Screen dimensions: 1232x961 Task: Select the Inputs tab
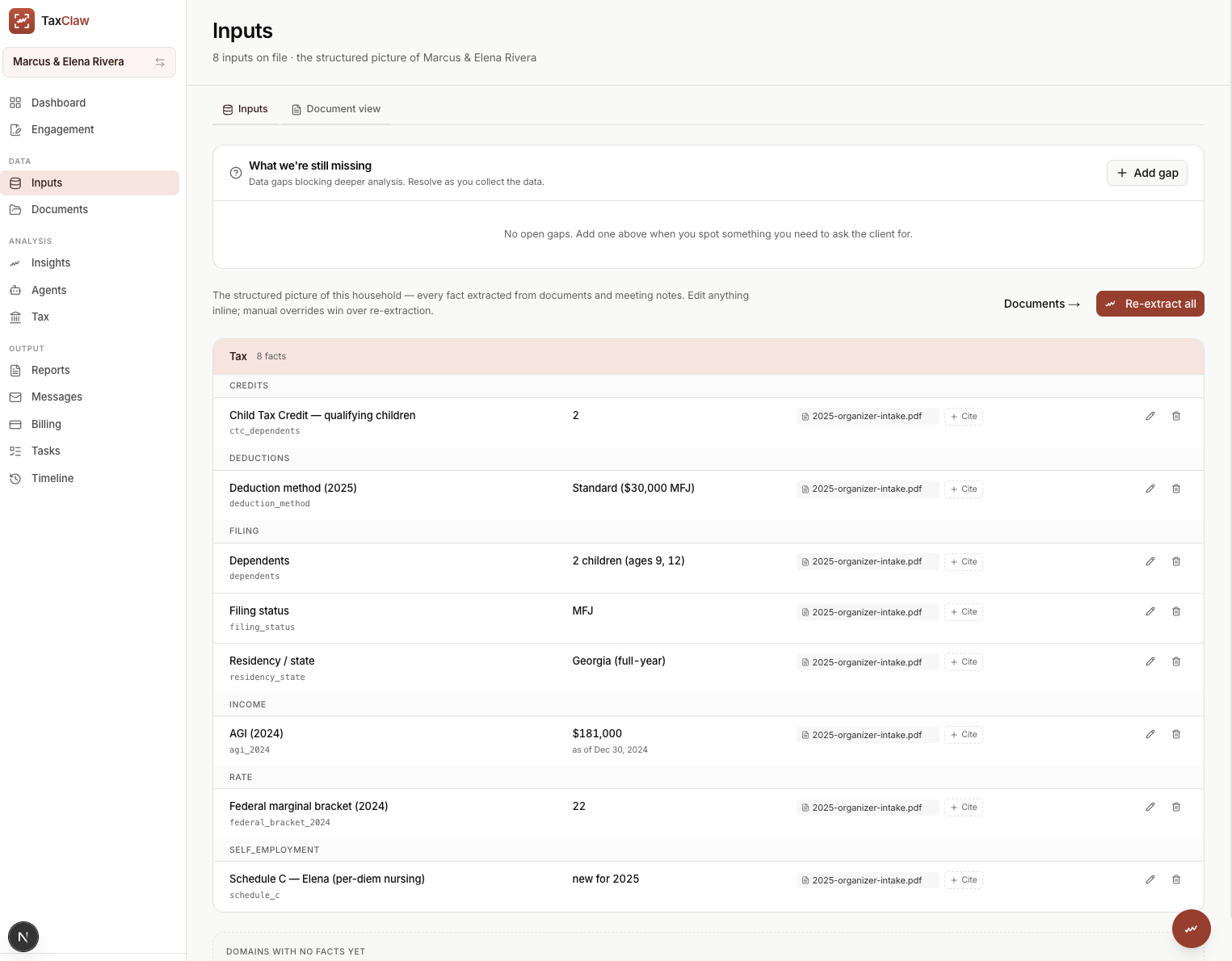(x=246, y=109)
